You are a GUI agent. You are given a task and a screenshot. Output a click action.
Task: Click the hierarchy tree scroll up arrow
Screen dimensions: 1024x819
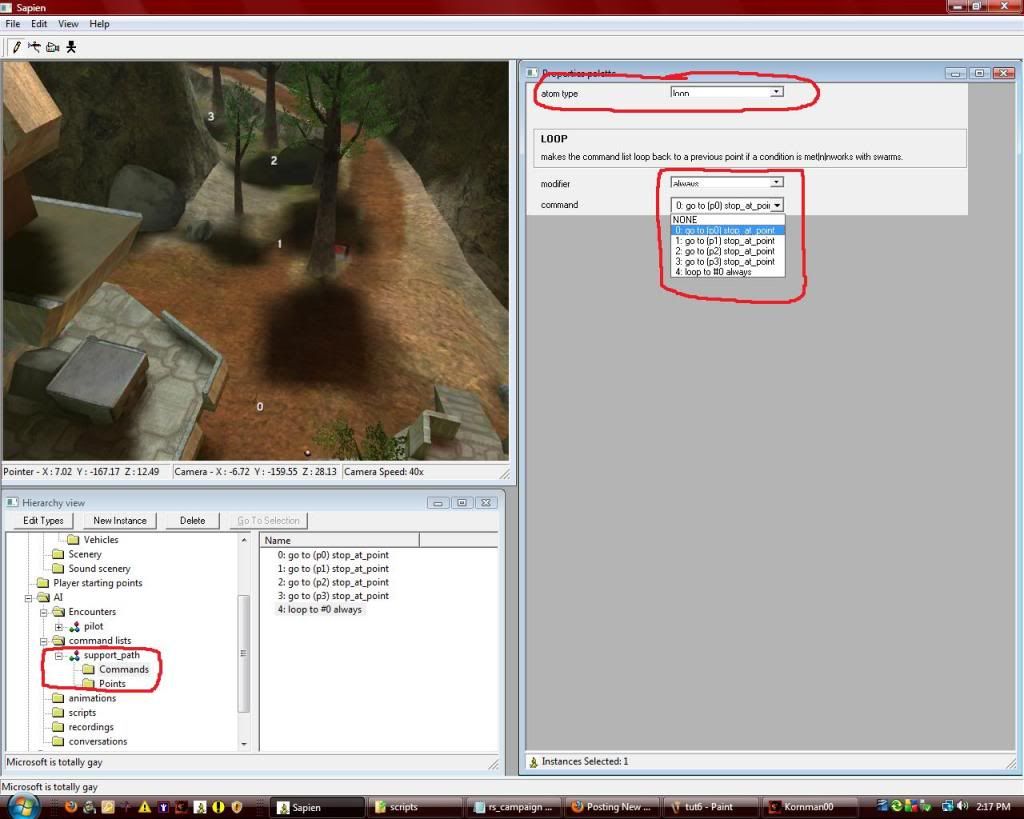point(244,540)
